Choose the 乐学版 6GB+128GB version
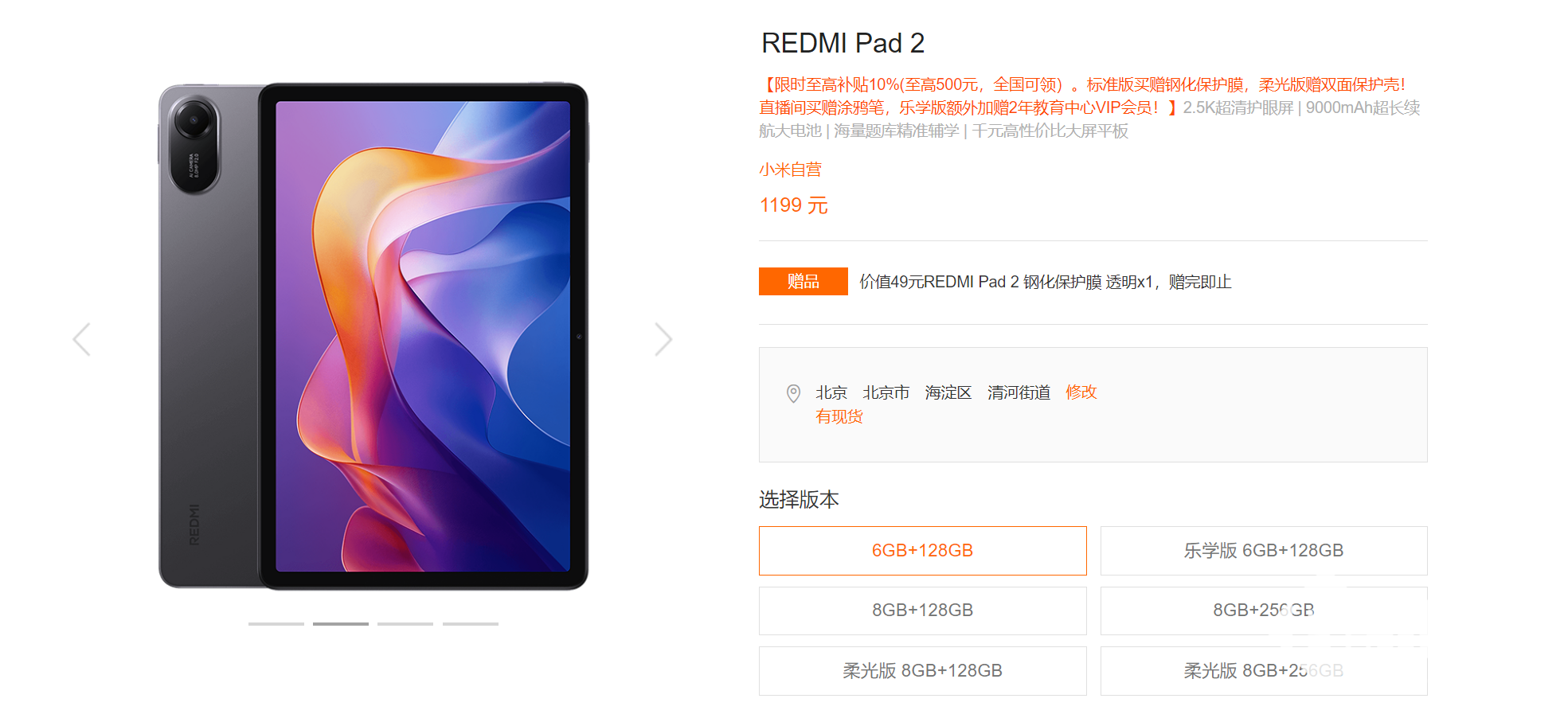 point(1264,551)
